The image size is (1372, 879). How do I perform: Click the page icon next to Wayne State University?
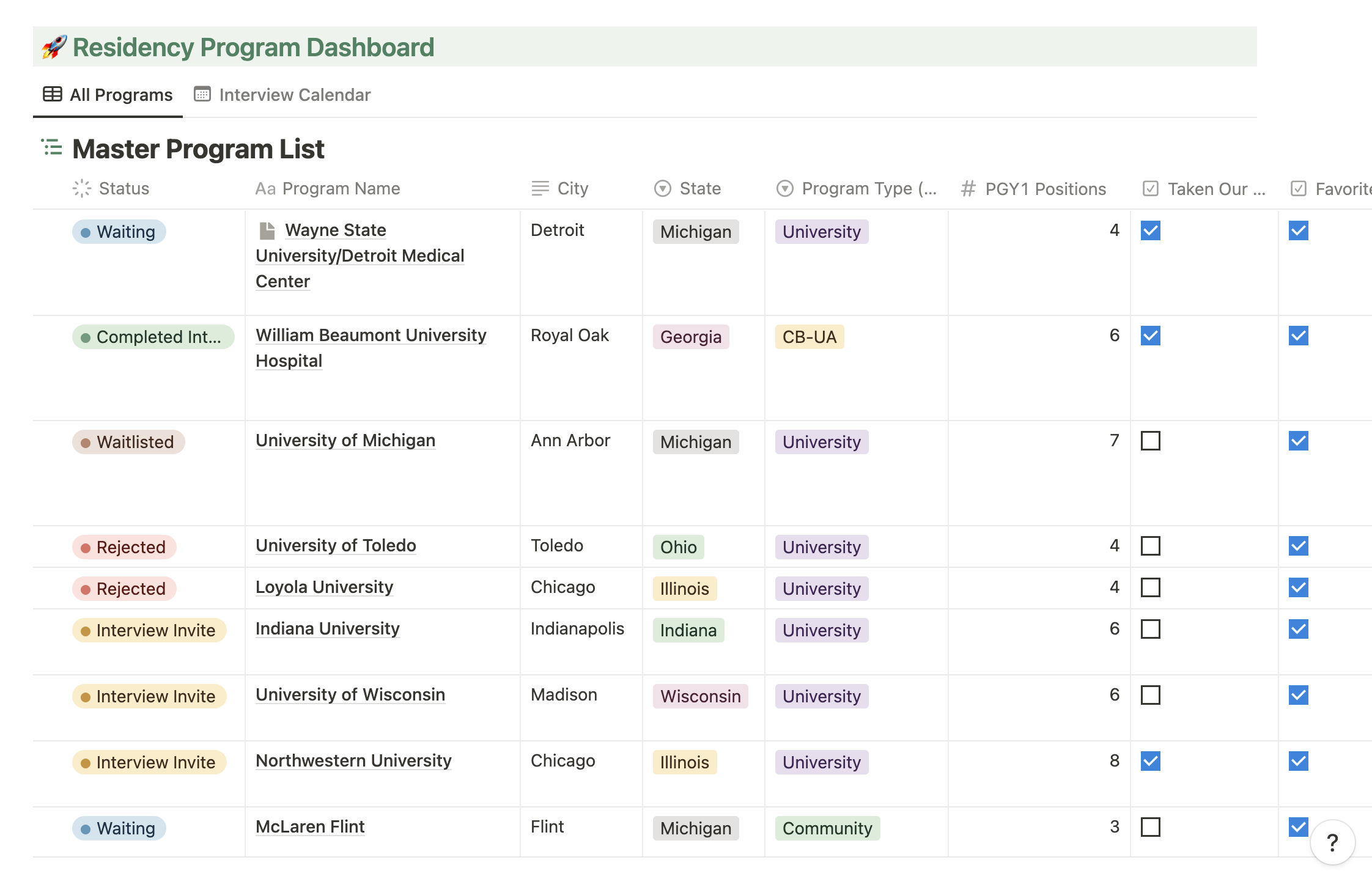[267, 230]
